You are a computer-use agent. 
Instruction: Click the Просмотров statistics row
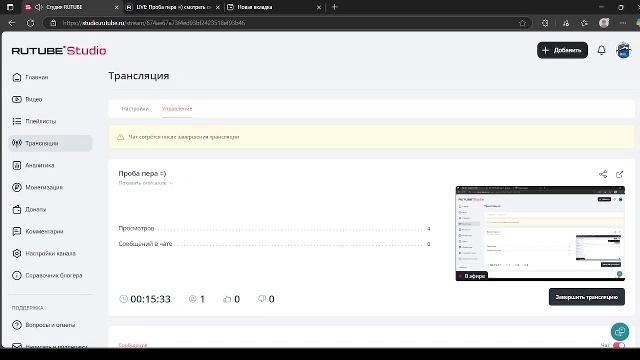coord(274,228)
